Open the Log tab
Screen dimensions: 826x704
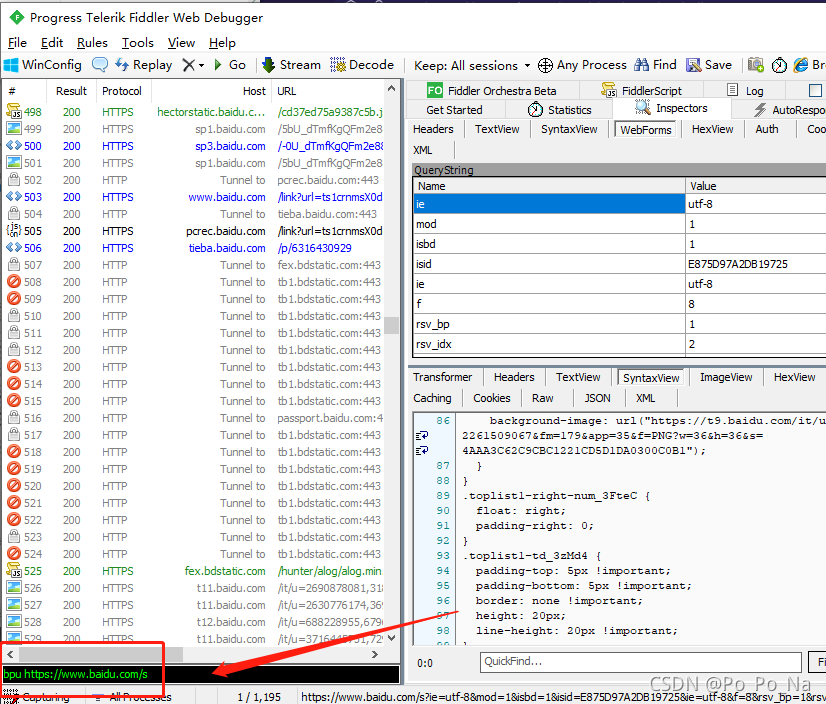tap(745, 91)
